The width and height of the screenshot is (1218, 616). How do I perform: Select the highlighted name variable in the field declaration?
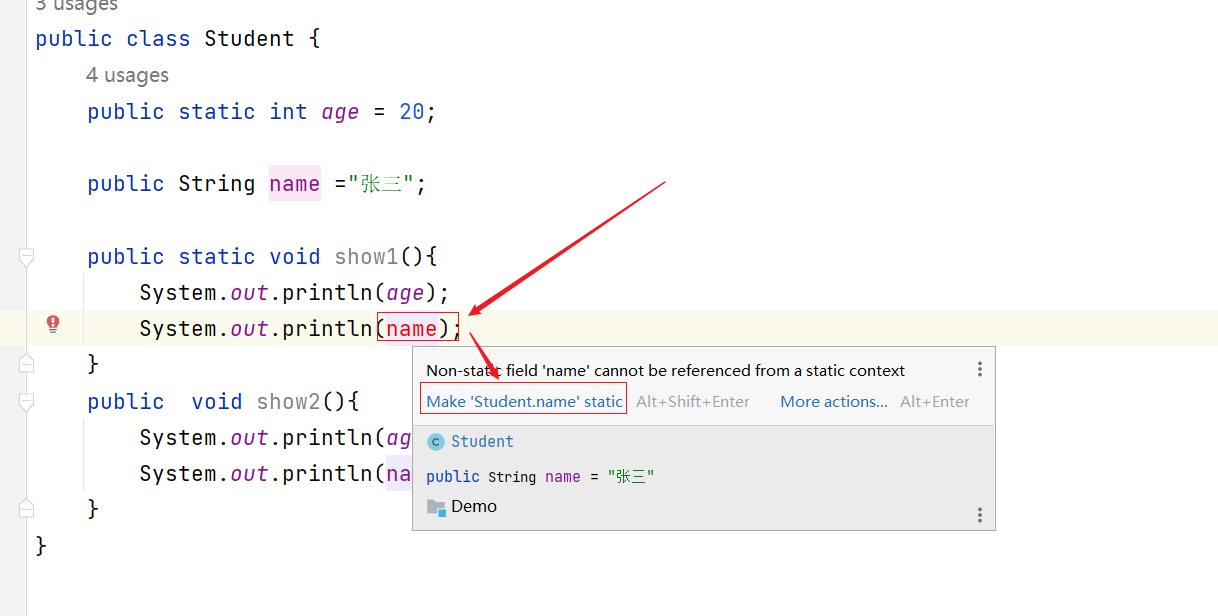pyautogui.click(x=294, y=183)
